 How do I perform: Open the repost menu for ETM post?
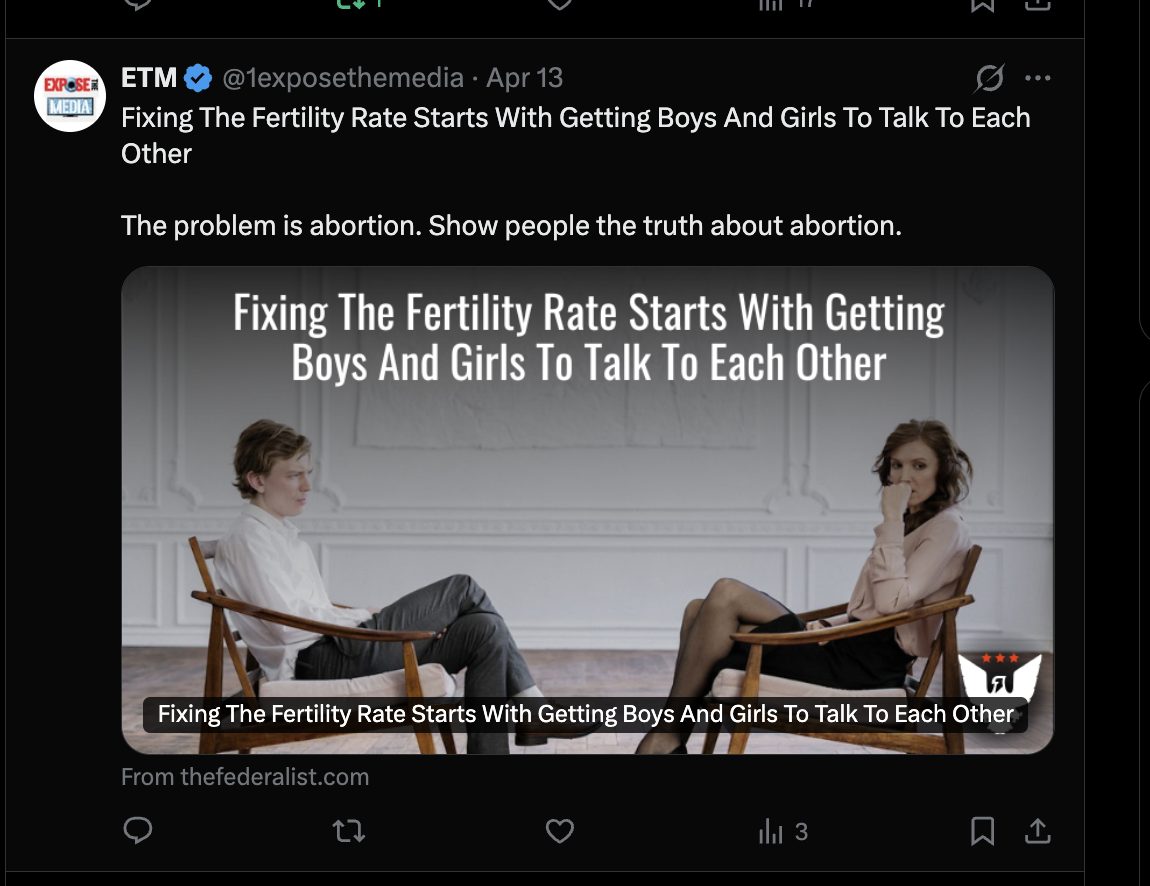(349, 830)
